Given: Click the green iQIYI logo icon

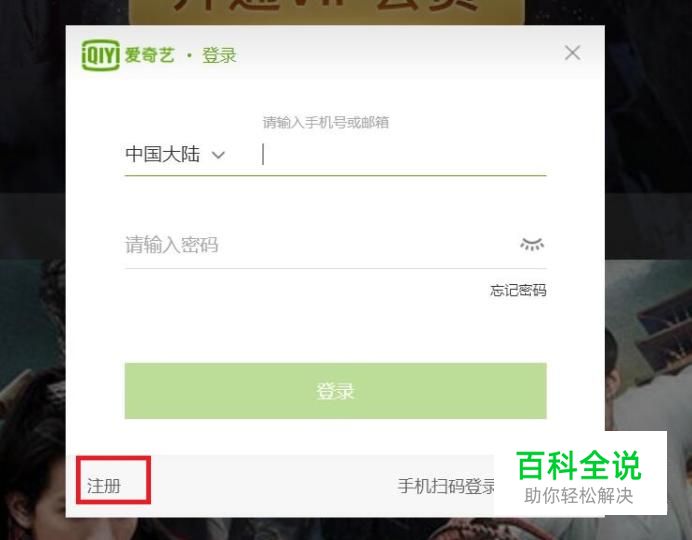Looking at the screenshot, I should 101,55.
